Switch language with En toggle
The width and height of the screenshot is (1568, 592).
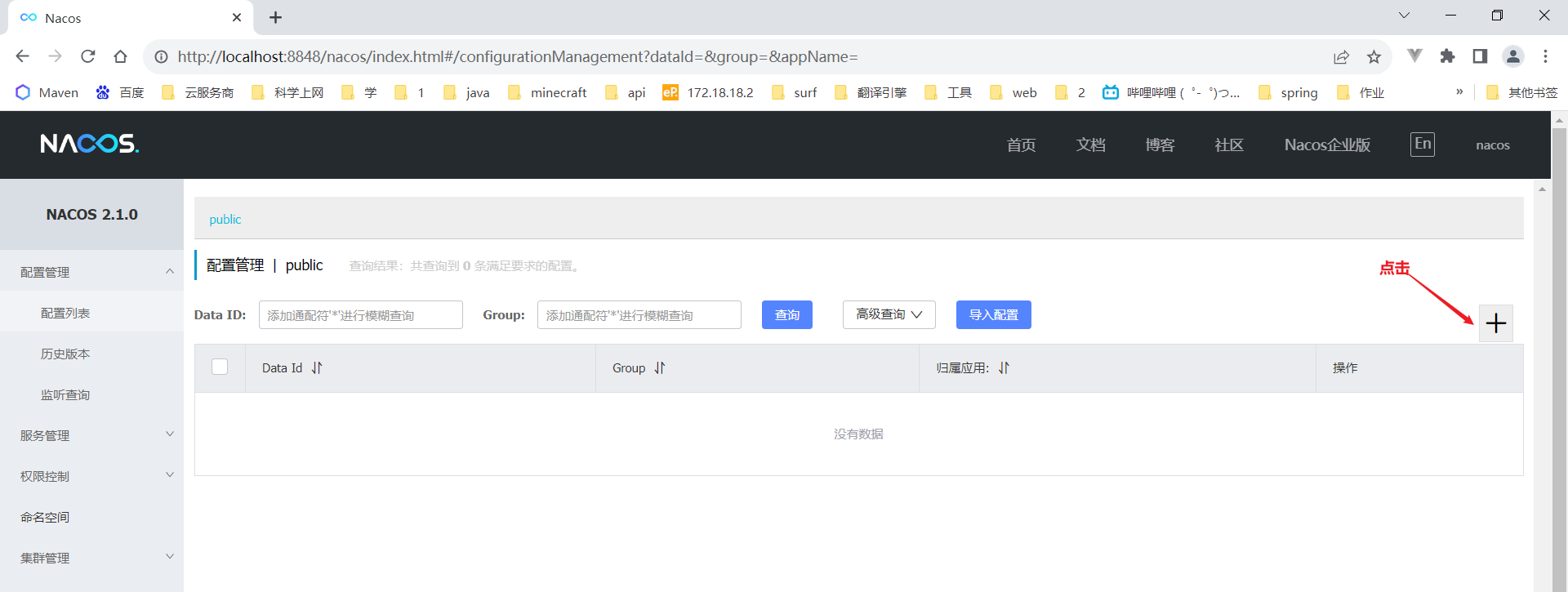tap(1423, 145)
